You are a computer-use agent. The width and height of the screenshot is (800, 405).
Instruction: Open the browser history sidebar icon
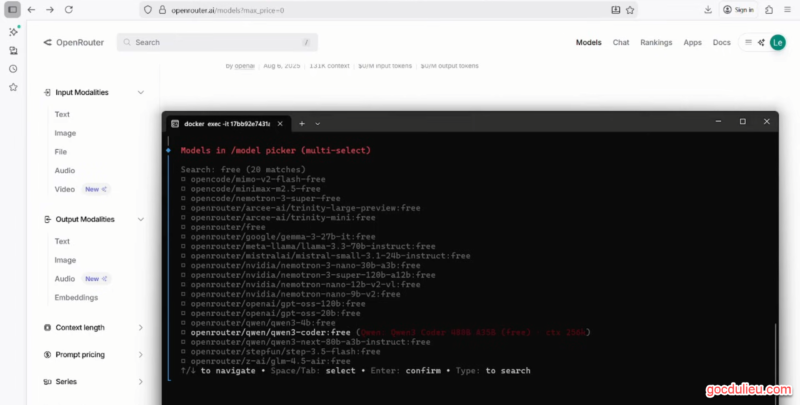click(x=13, y=69)
